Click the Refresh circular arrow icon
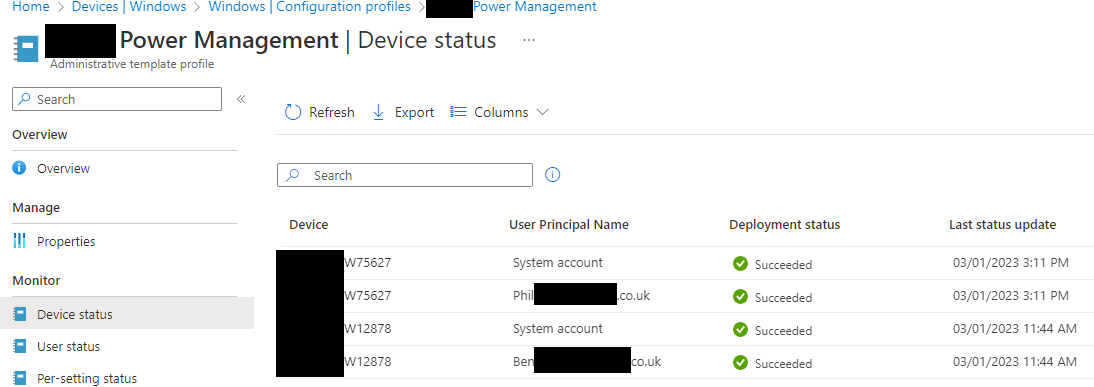Image resolution: width=1094 pixels, height=387 pixels. pos(293,112)
